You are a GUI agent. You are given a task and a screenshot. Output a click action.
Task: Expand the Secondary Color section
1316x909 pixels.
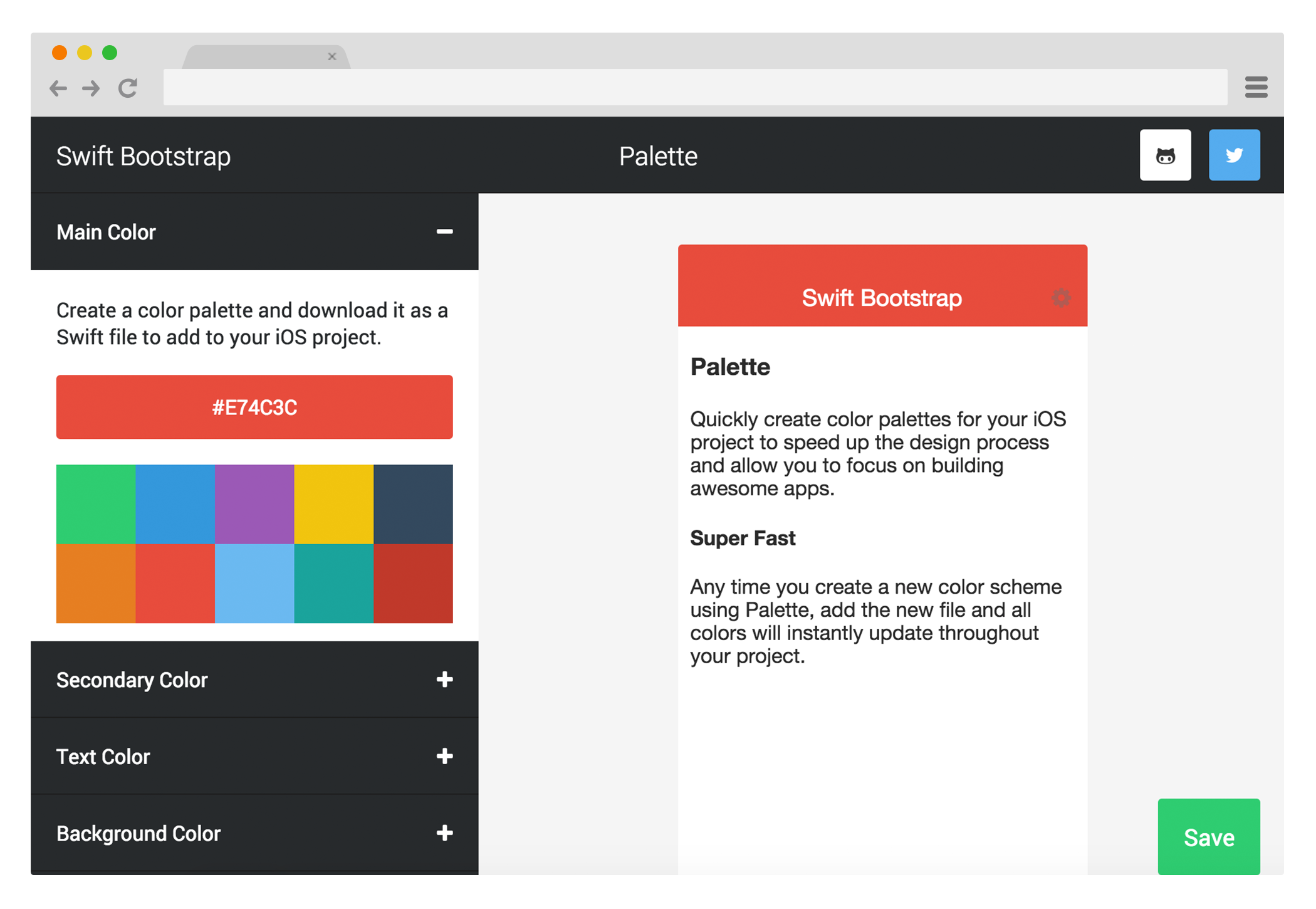[x=444, y=680]
